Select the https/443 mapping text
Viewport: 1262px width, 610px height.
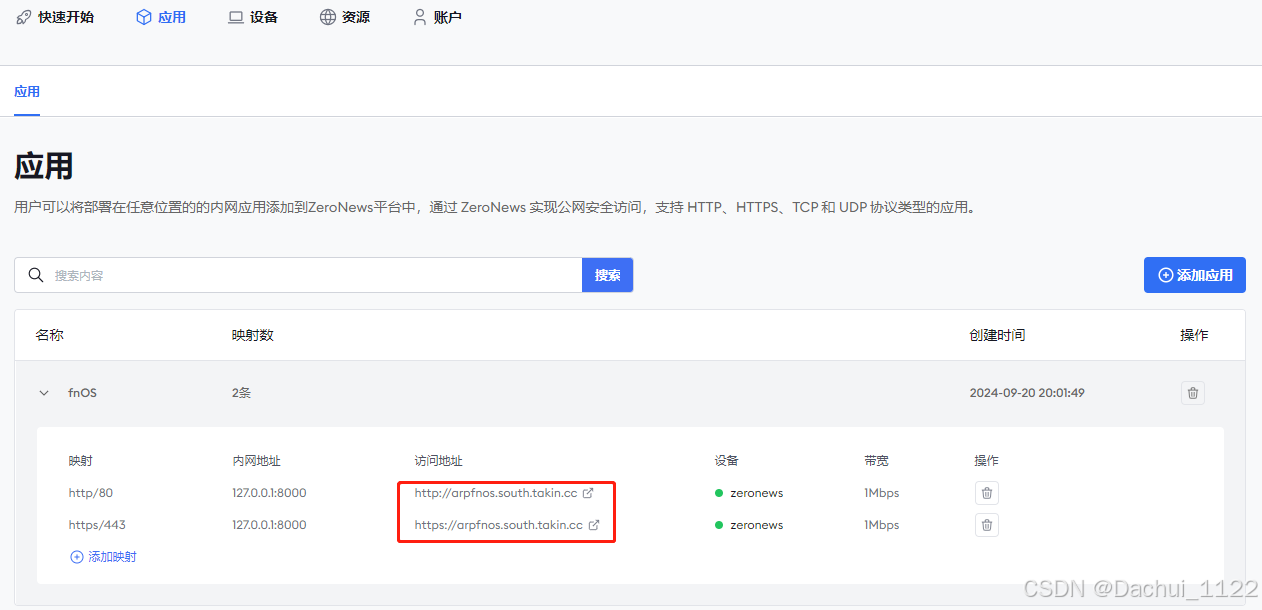click(97, 525)
